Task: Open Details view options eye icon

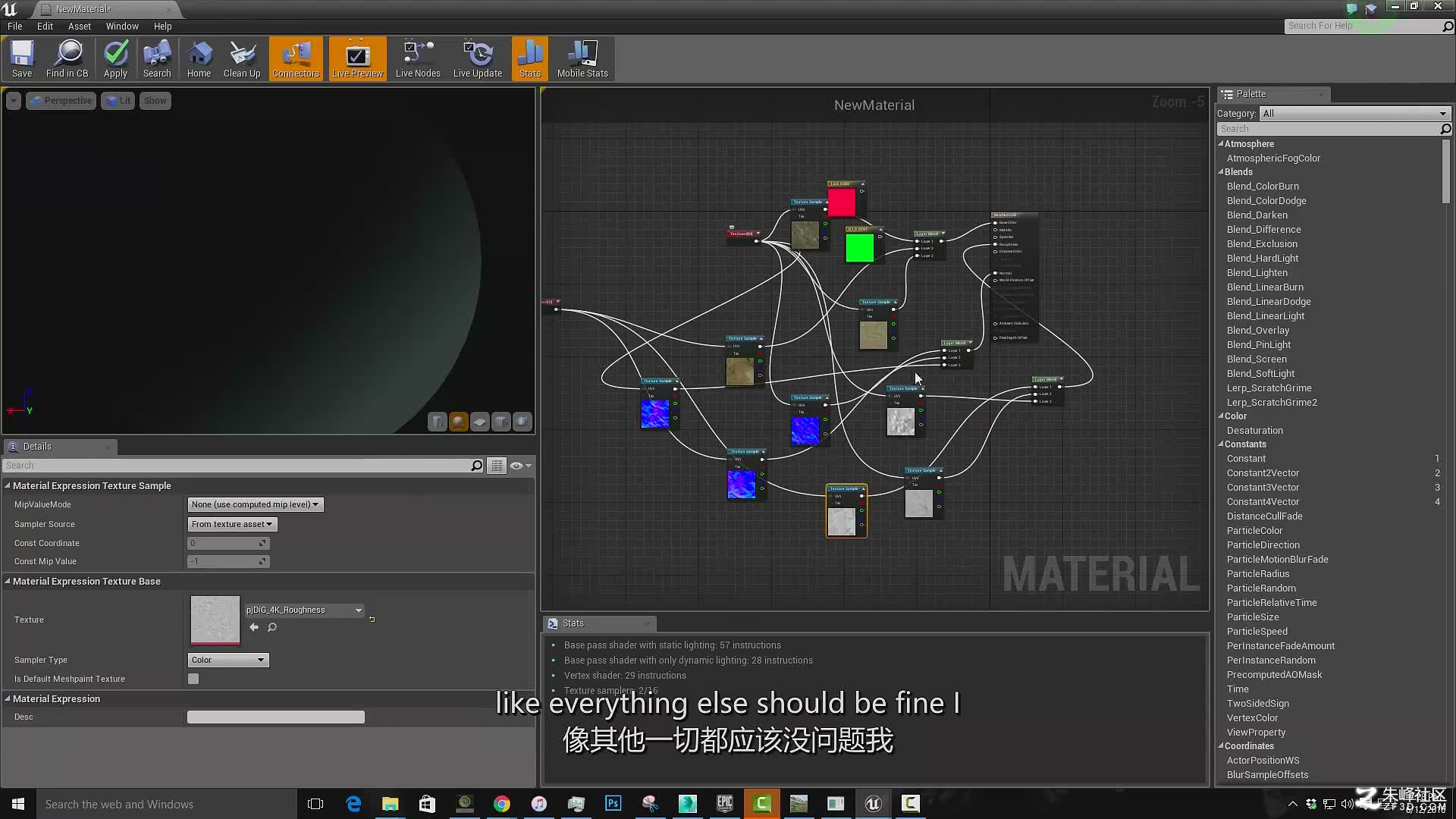Action: tap(520, 466)
